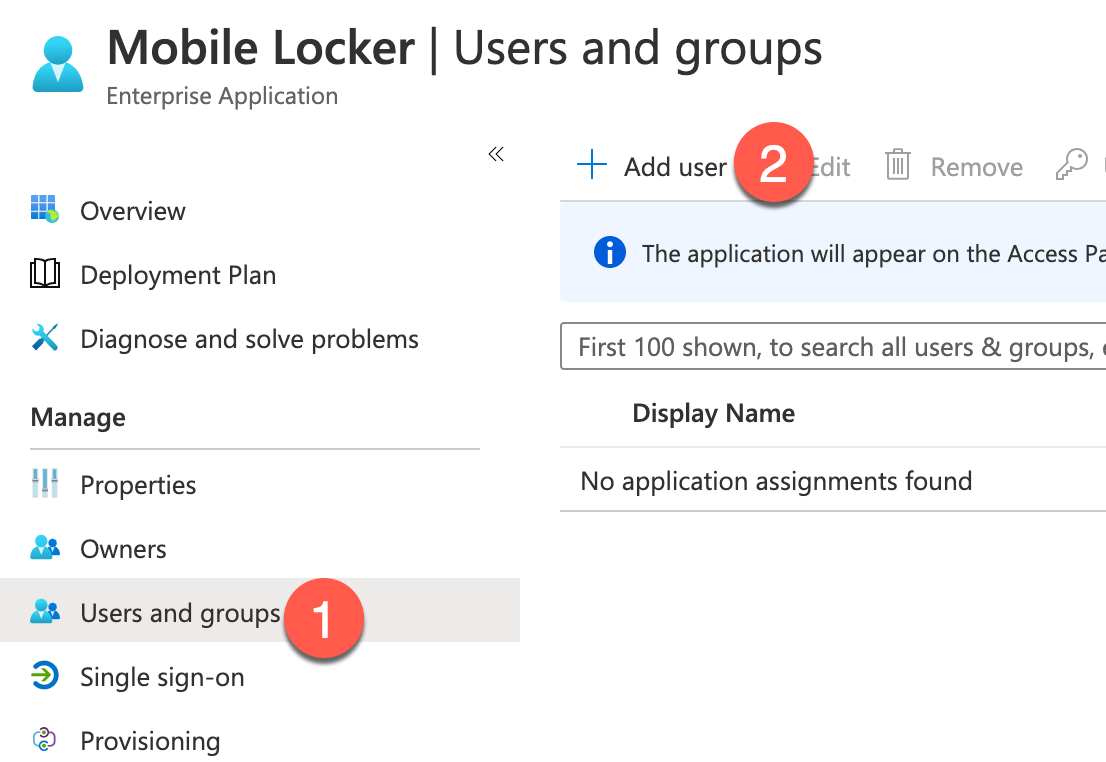Click the plus icon for Add user
The width and height of the screenshot is (1106, 762).
pyautogui.click(x=592, y=164)
